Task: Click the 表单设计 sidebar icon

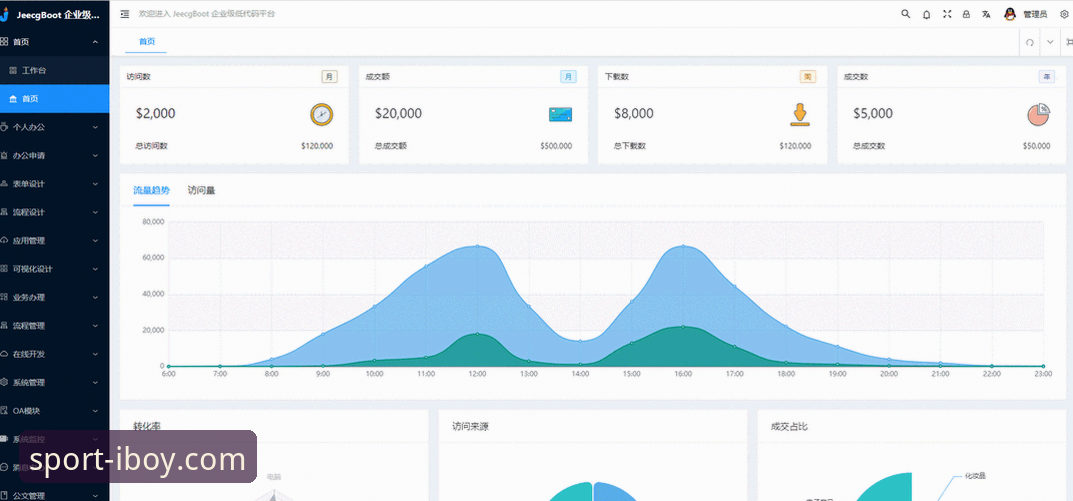Action: tap(4, 184)
